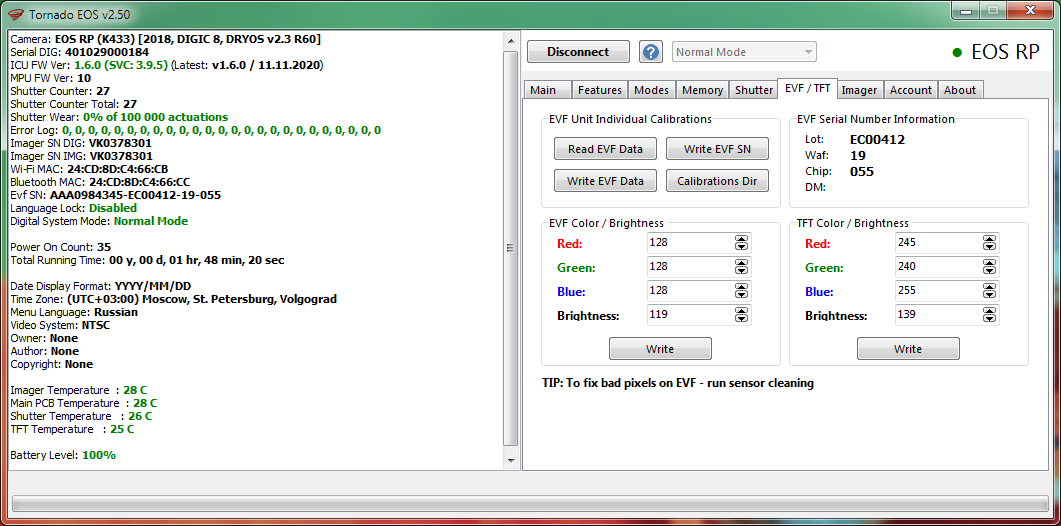Open the Calibrations Dir button
1061x526 pixels.
pos(717,181)
